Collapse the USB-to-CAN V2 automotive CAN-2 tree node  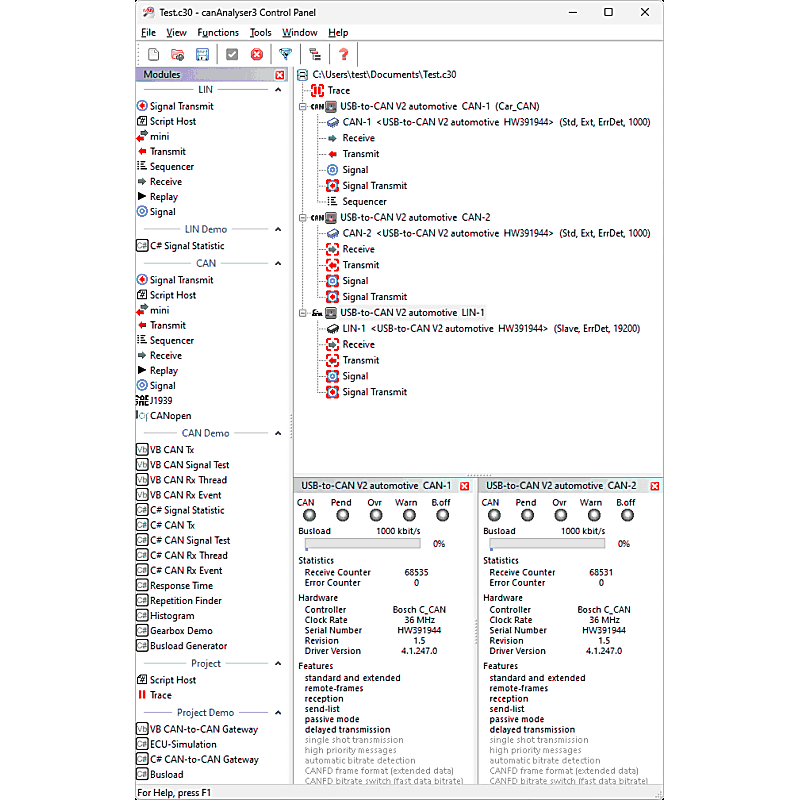[305, 217]
